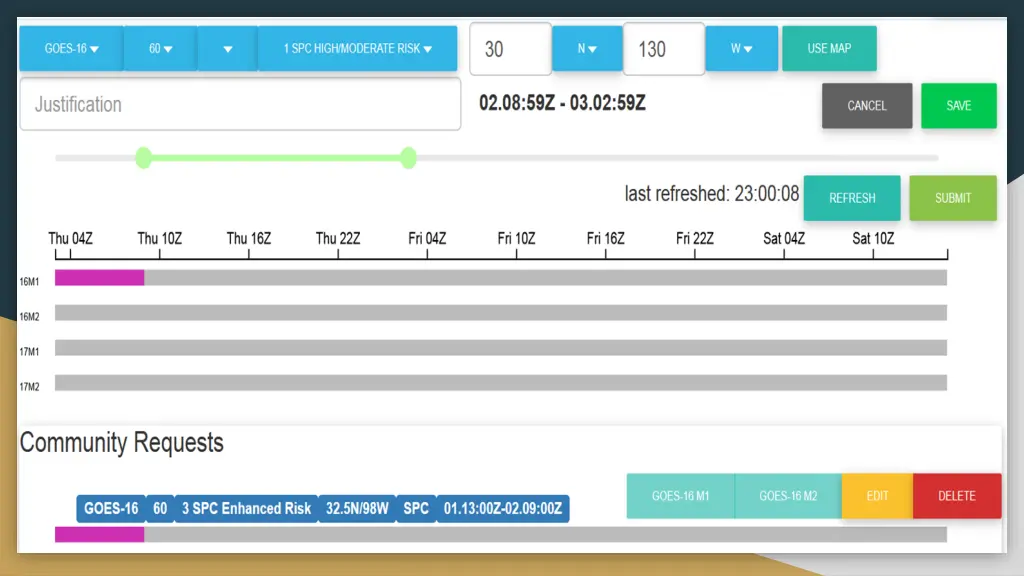Open the GOES-16 satellite dropdown
Screen dimensions: 1024x576
[71, 48]
